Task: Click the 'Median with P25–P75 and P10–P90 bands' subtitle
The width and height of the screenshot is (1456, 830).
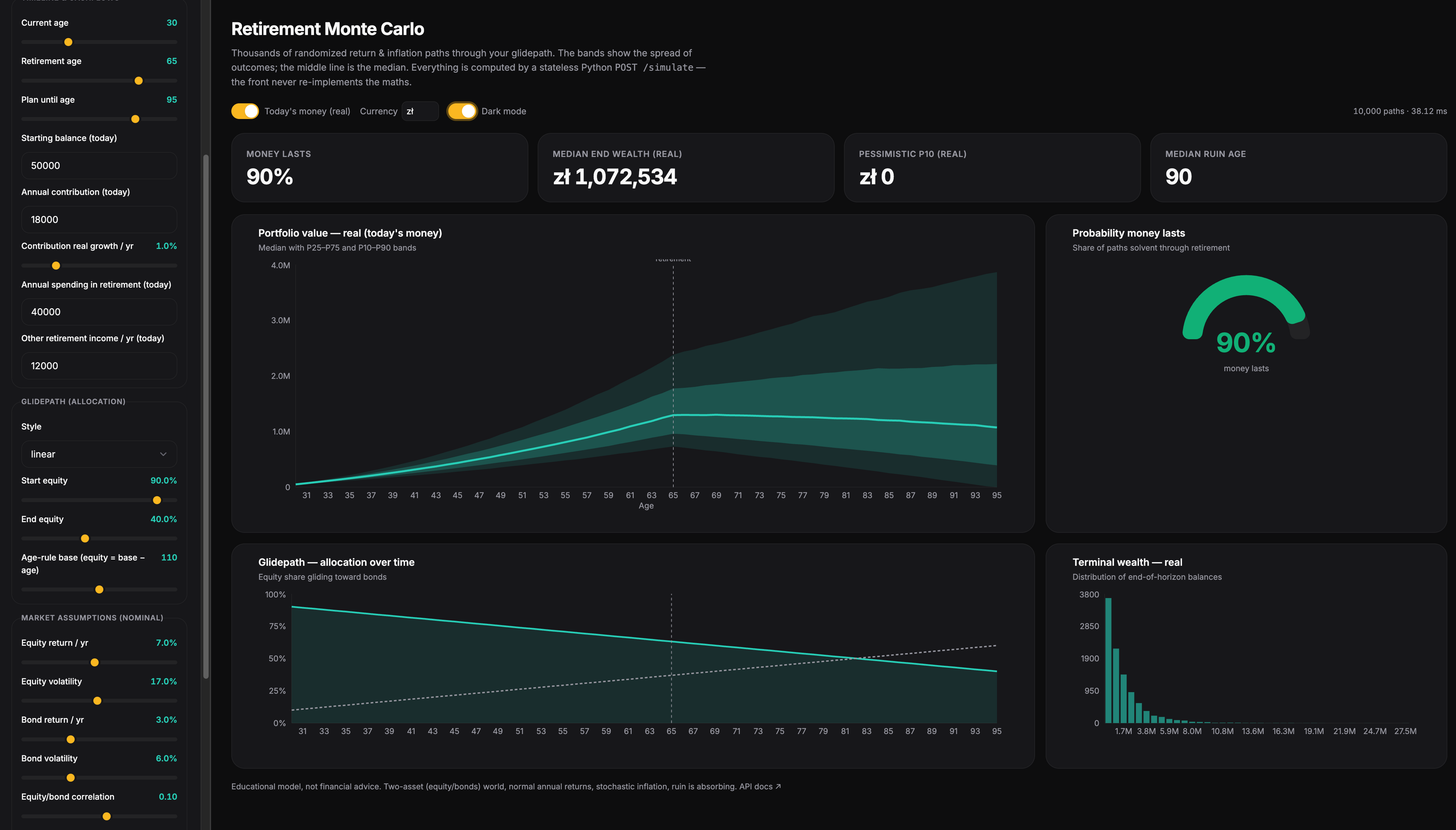Action: coord(337,248)
